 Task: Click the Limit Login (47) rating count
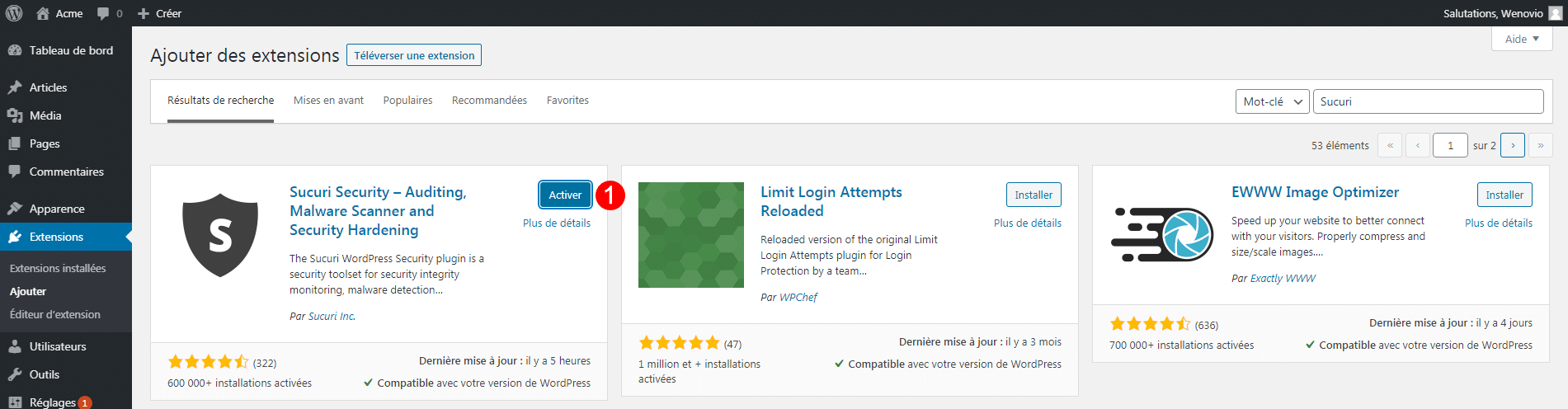[732, 344]
